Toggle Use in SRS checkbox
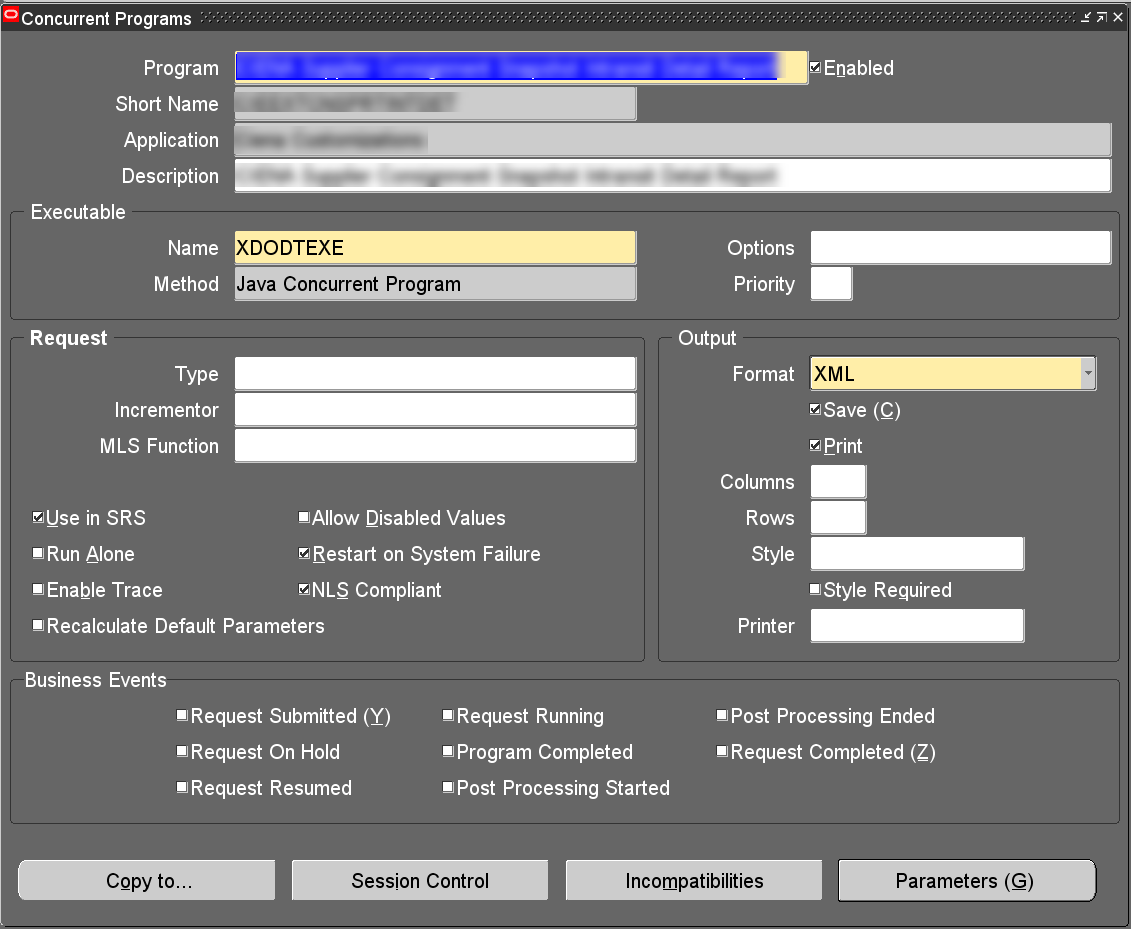 coord(38,517)
